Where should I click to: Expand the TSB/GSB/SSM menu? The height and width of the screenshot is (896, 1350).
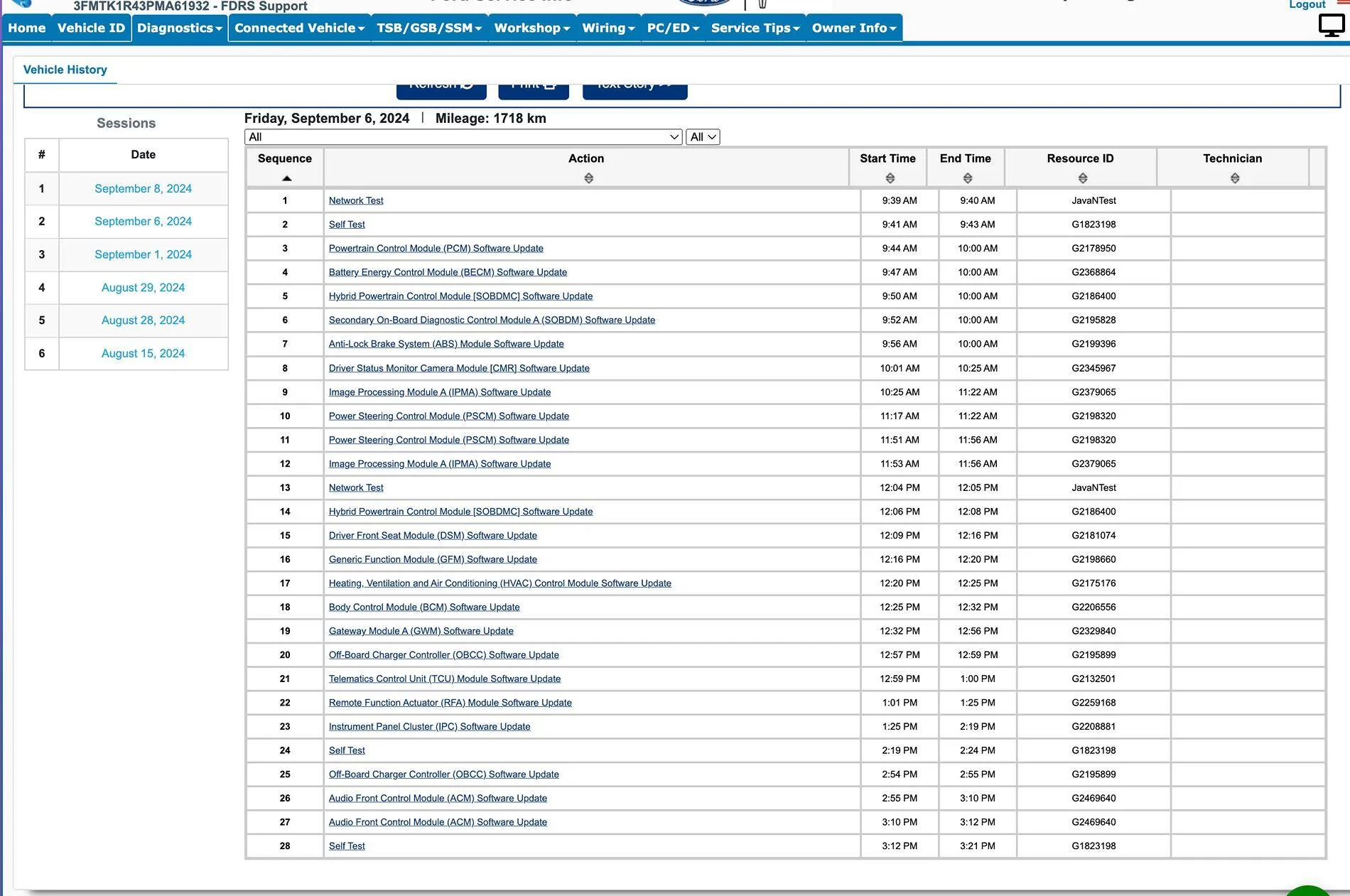[429, 28]
